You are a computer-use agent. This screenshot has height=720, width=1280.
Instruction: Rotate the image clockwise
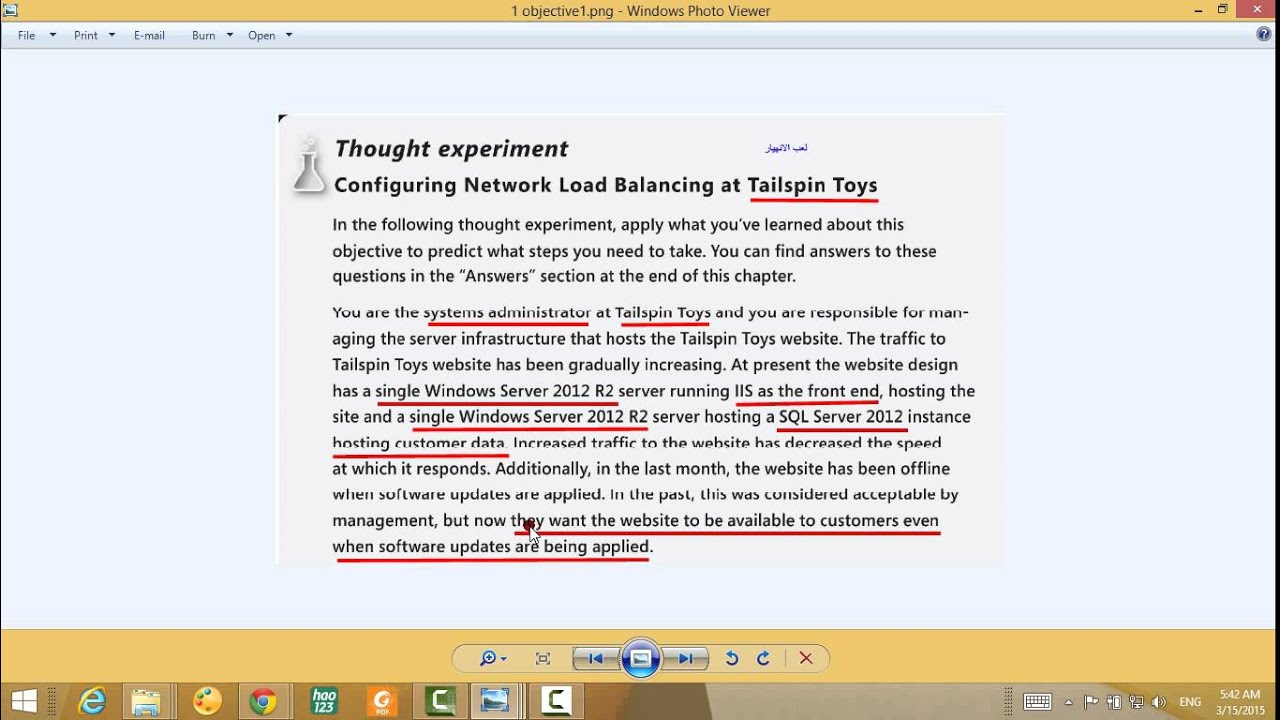[x=764, y=658]
